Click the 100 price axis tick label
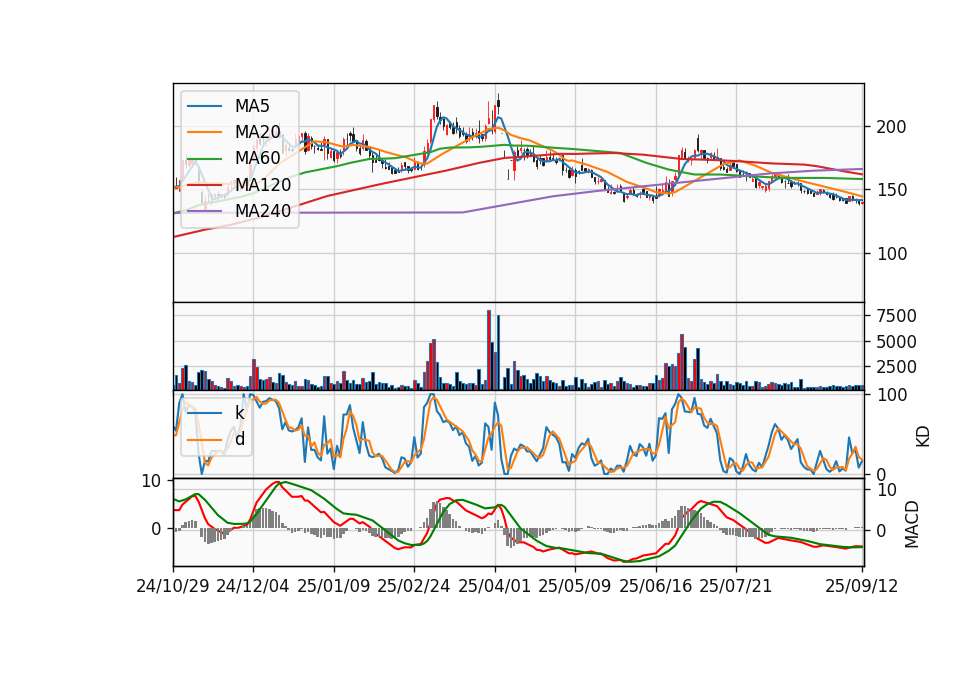The width and height of the screenshot is (960, 690). tap(891, 253)
